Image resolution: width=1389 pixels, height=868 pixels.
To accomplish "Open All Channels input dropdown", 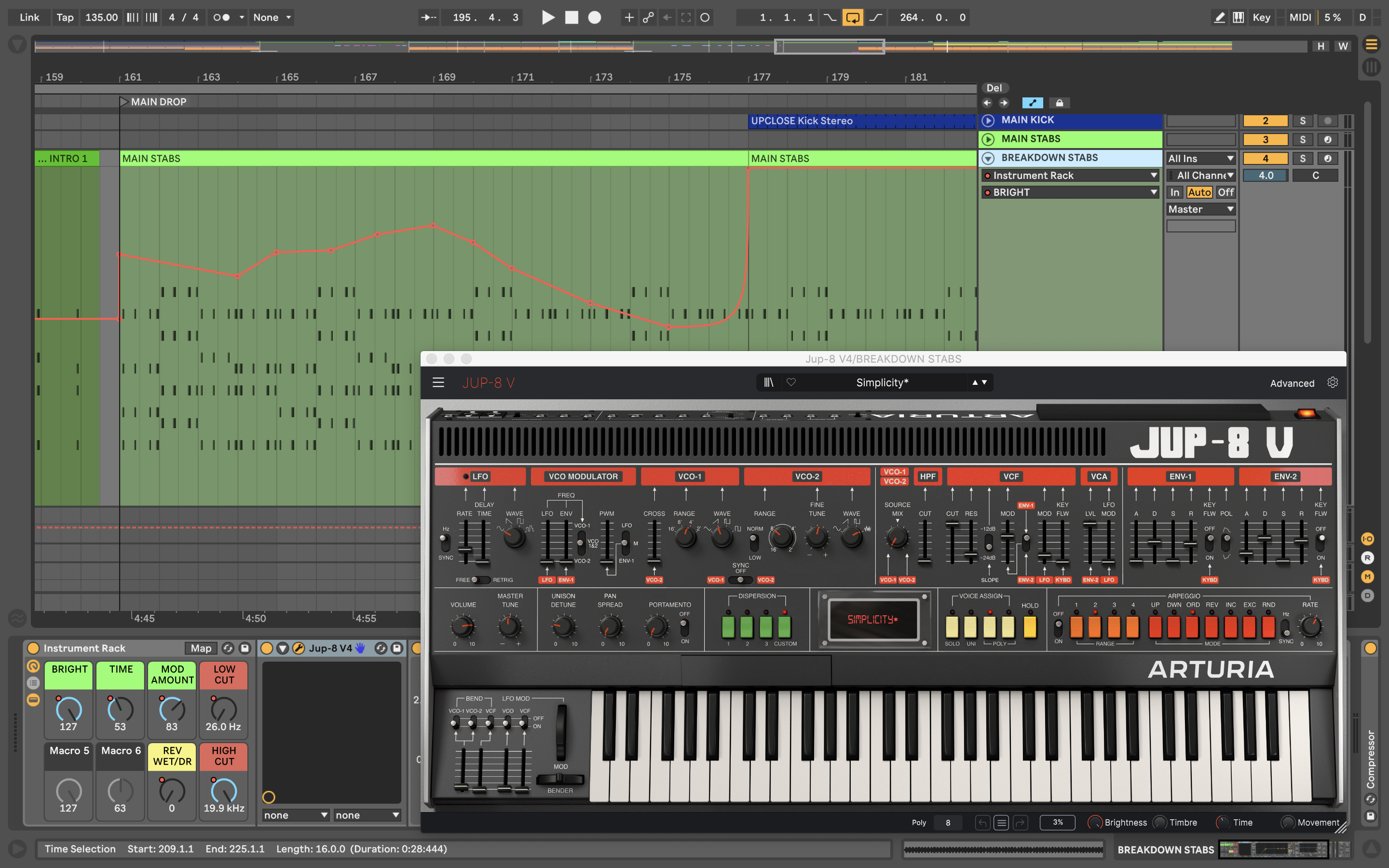I will (1201, 176).
